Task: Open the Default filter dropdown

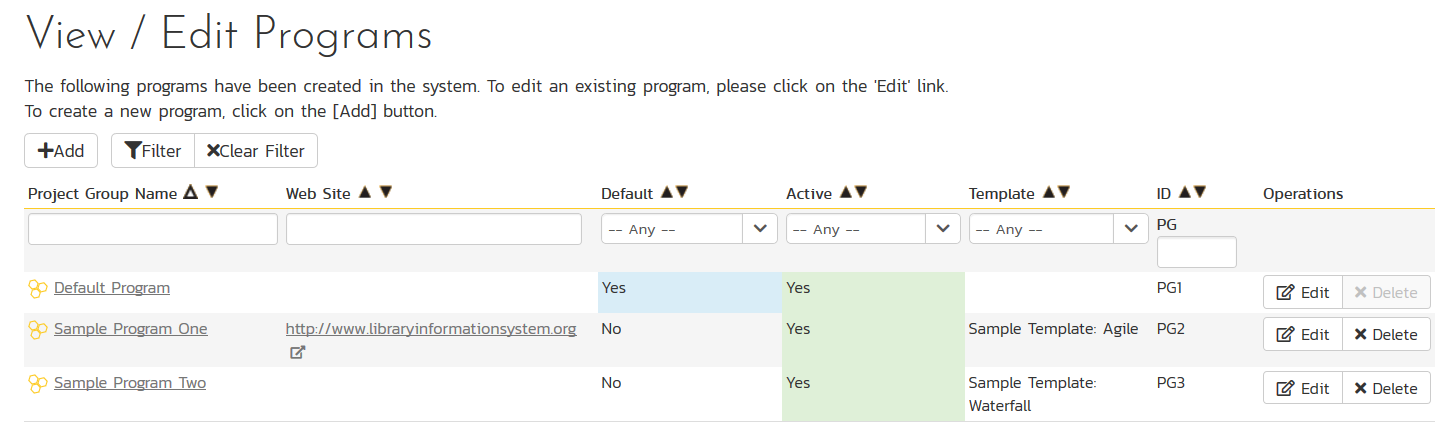Action: tap(689, 229)
